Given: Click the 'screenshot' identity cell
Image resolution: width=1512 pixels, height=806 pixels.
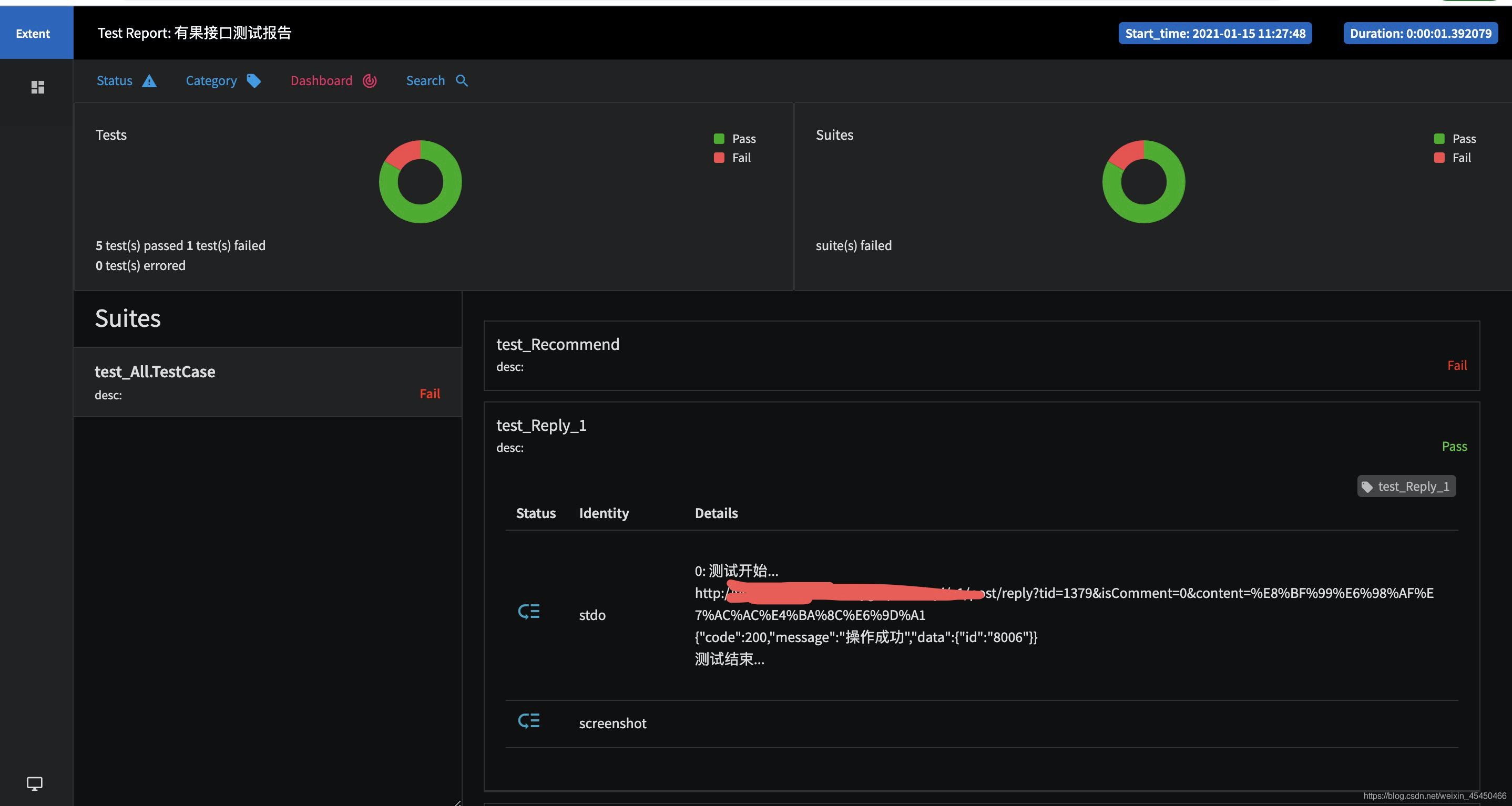Looking at the screenshot, I should [x=612, y=724].
